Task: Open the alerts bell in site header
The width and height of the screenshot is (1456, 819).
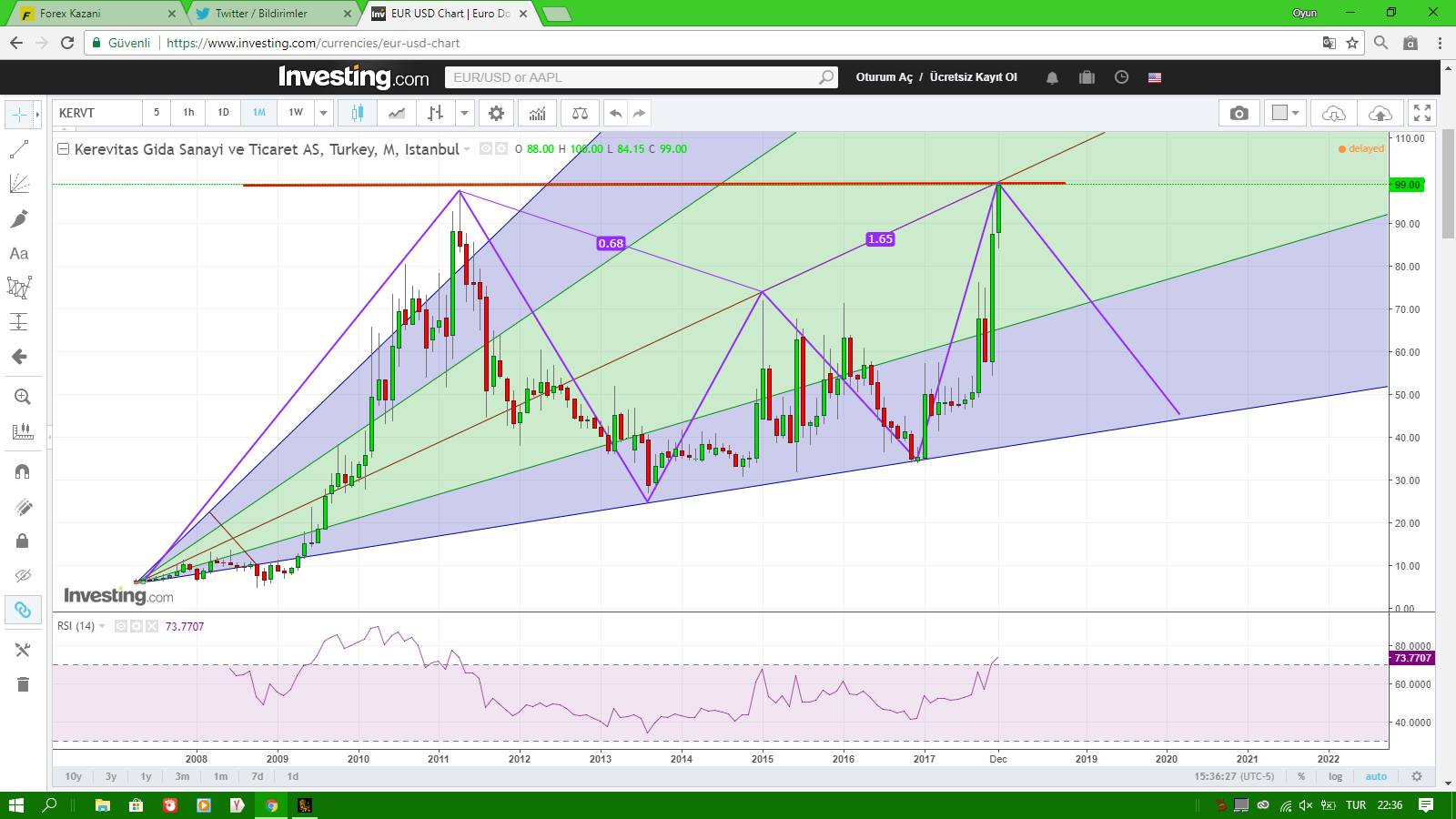Action: pos(1052,77)
